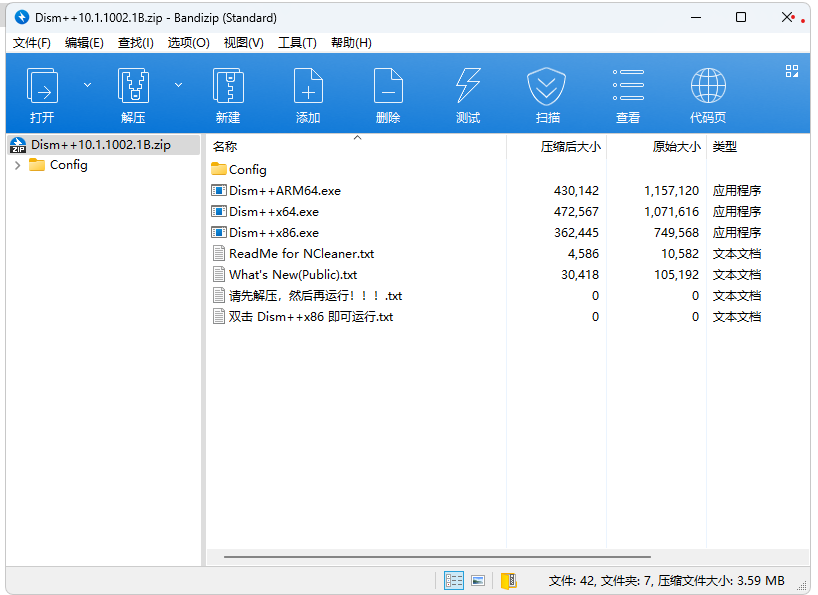Expand extraction options arrow beside 解压
The image size is (818, 595).
click(176, 84)
